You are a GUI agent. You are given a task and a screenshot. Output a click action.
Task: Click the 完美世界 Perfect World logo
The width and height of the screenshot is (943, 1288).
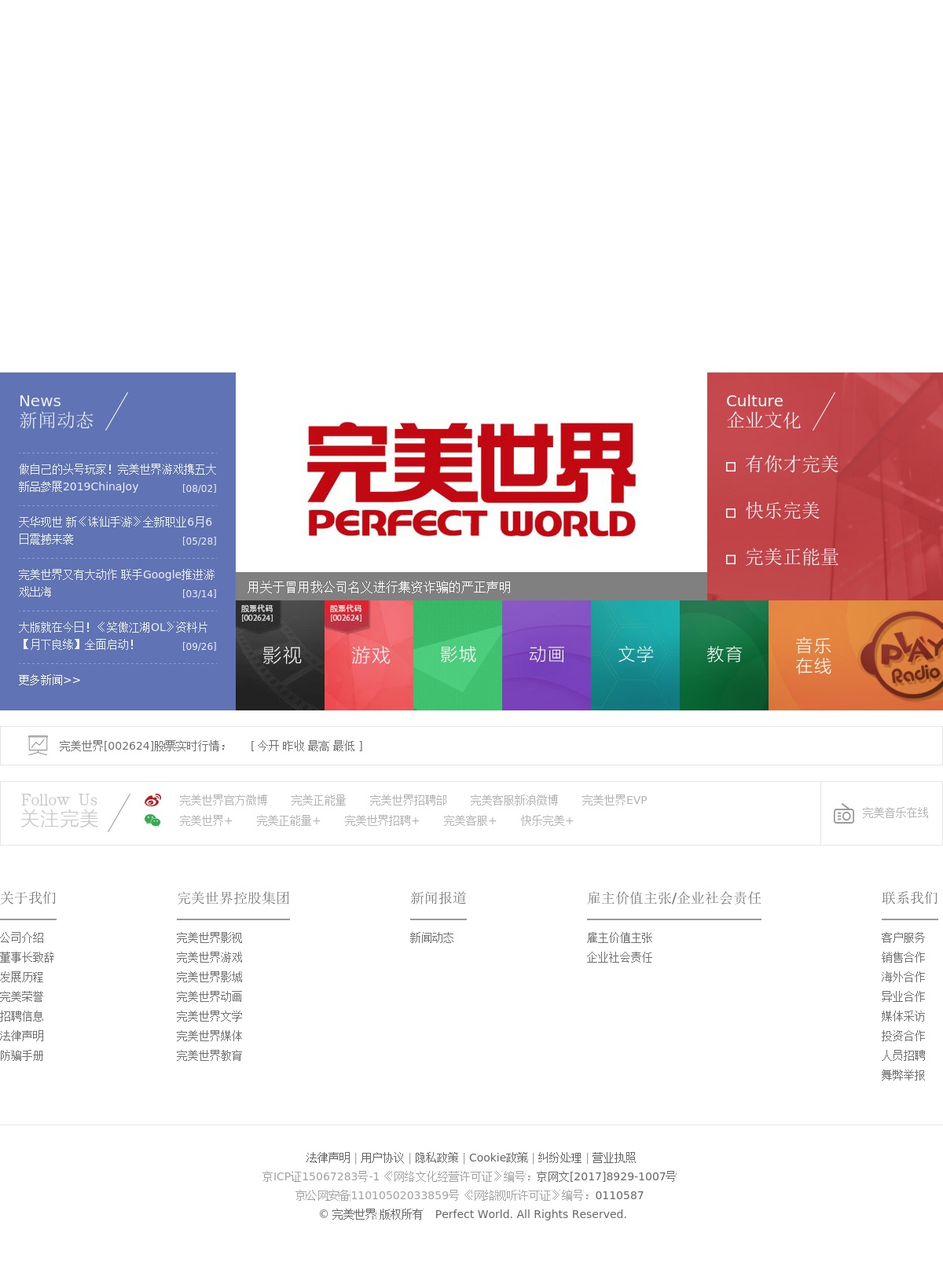(x=472, y=479)
